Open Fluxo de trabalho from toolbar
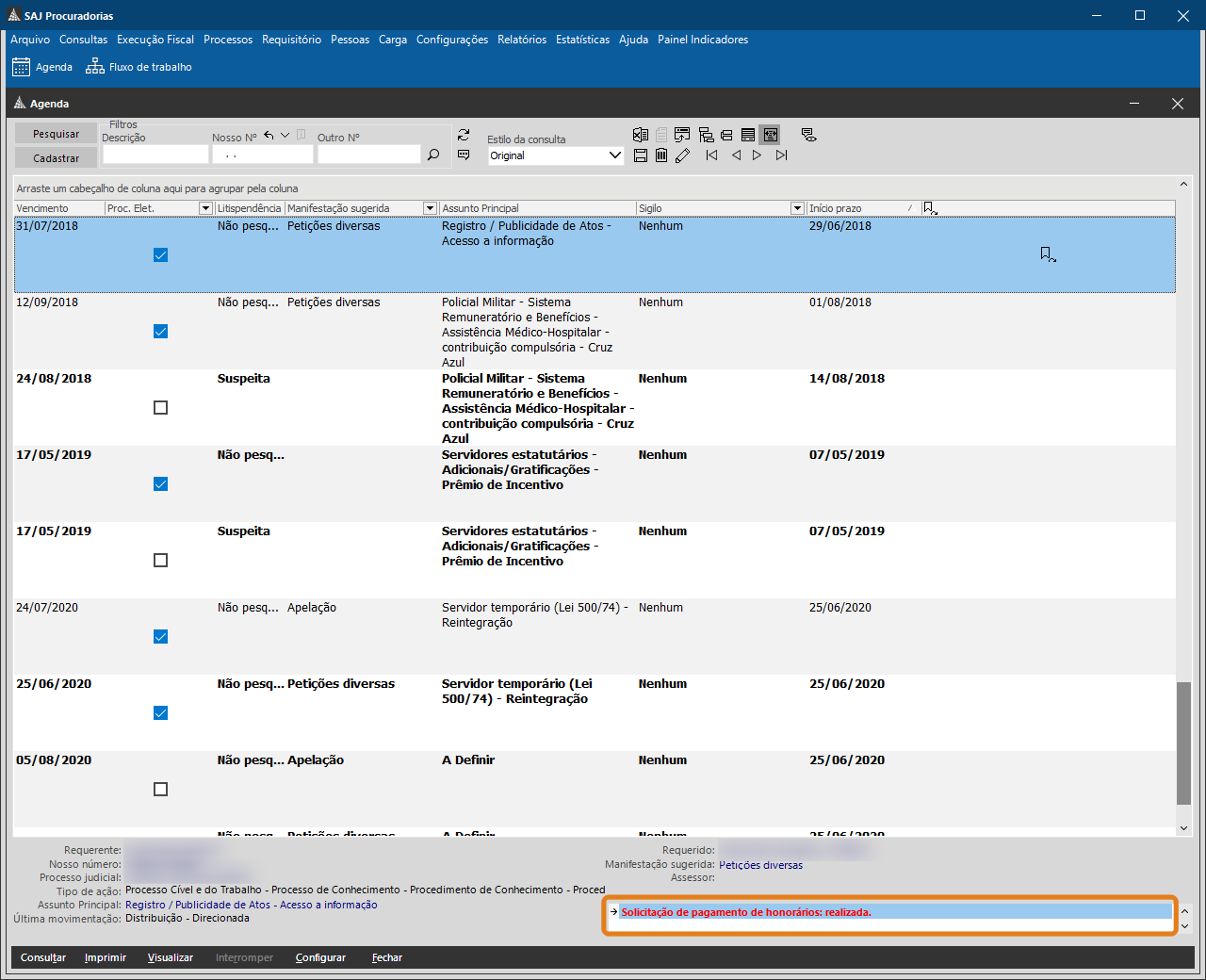 [139, 67]
